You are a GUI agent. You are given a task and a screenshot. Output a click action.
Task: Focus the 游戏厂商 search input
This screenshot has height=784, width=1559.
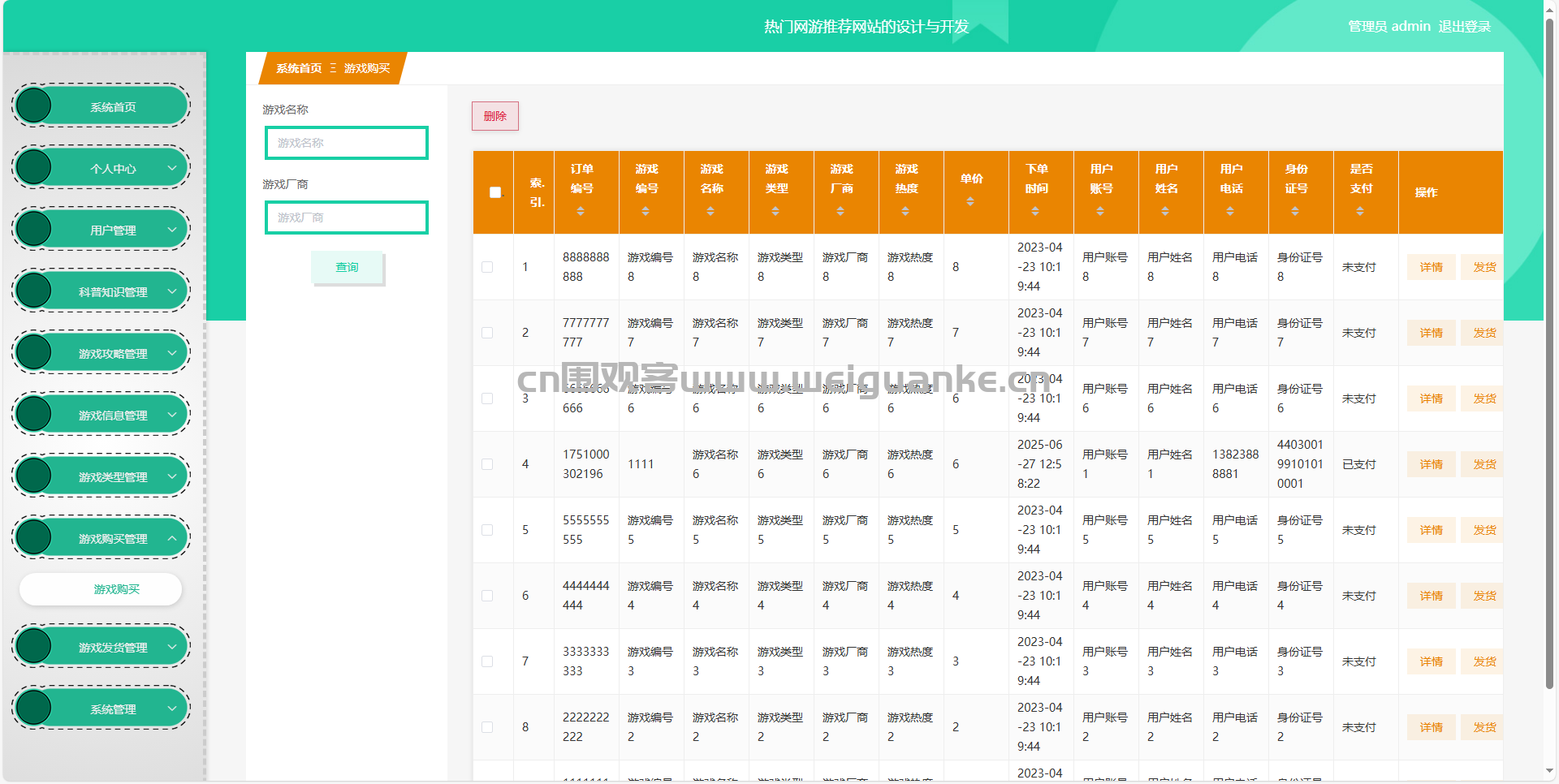click(347, 218)
